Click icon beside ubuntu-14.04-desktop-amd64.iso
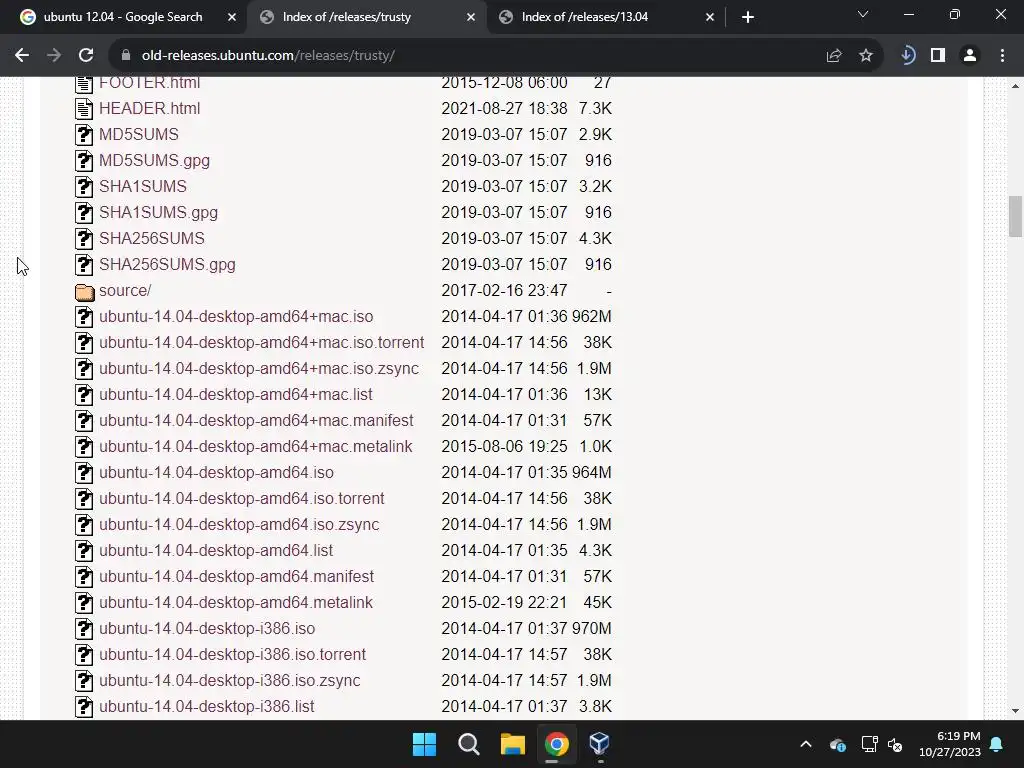The width and height of the screenshot is (1024, 768). point(84,473)
